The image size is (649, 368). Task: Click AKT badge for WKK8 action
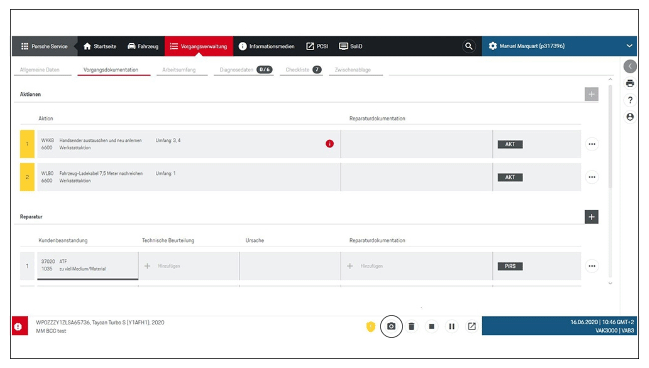(510, 144)
